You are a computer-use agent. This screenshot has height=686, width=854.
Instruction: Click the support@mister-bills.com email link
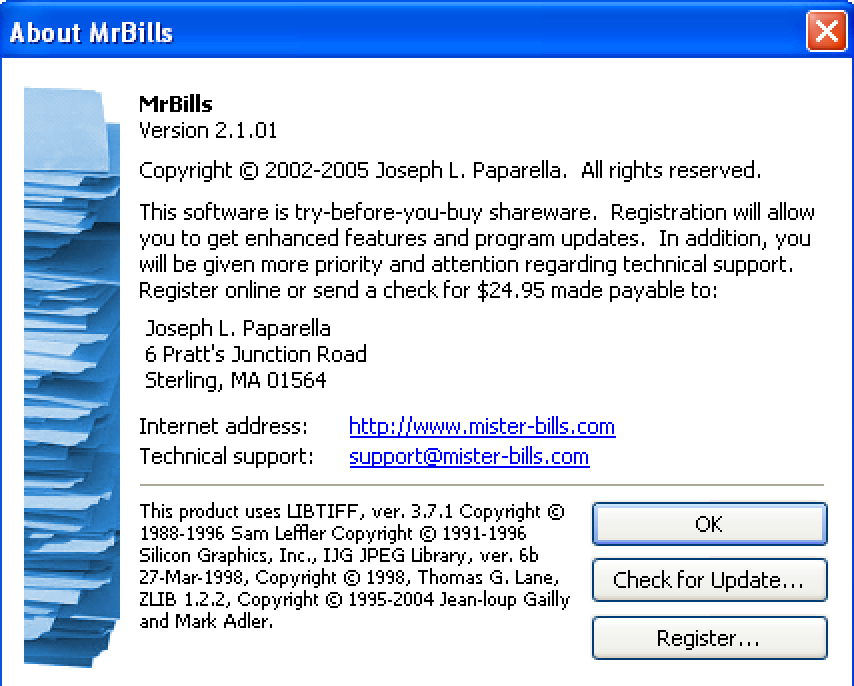469,457
